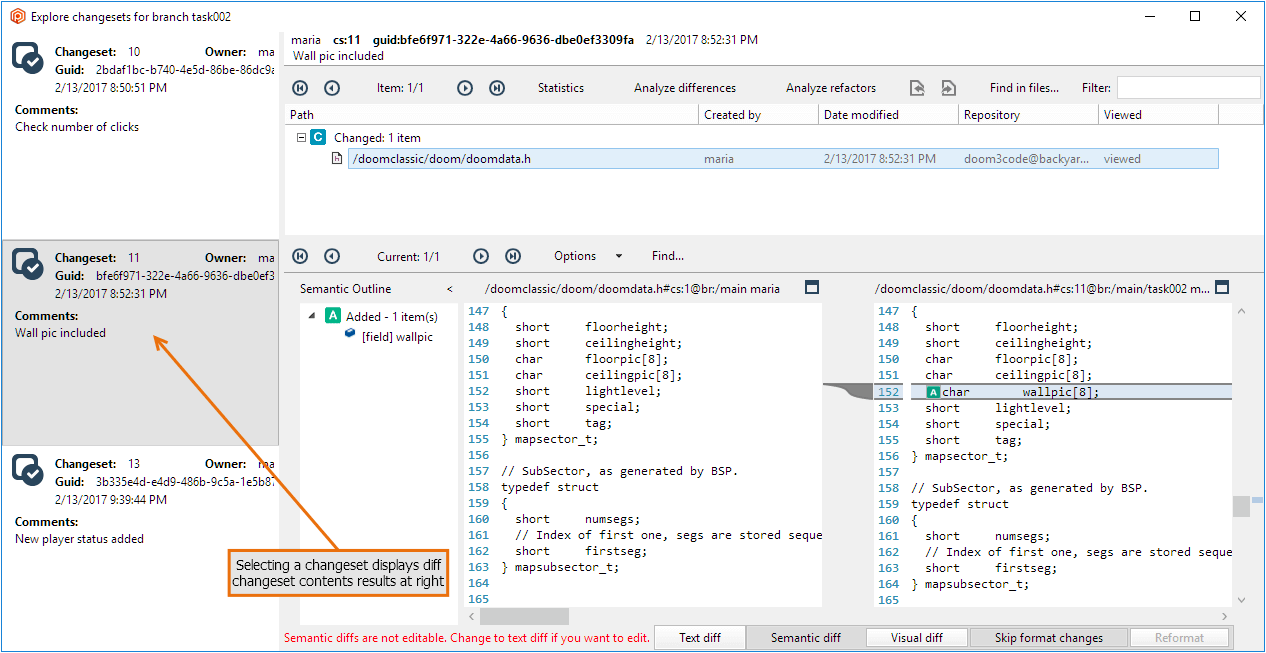Click the green A added icon in outline
The width and height of the screenshot is (1266, 653).
tap(334, 316)
